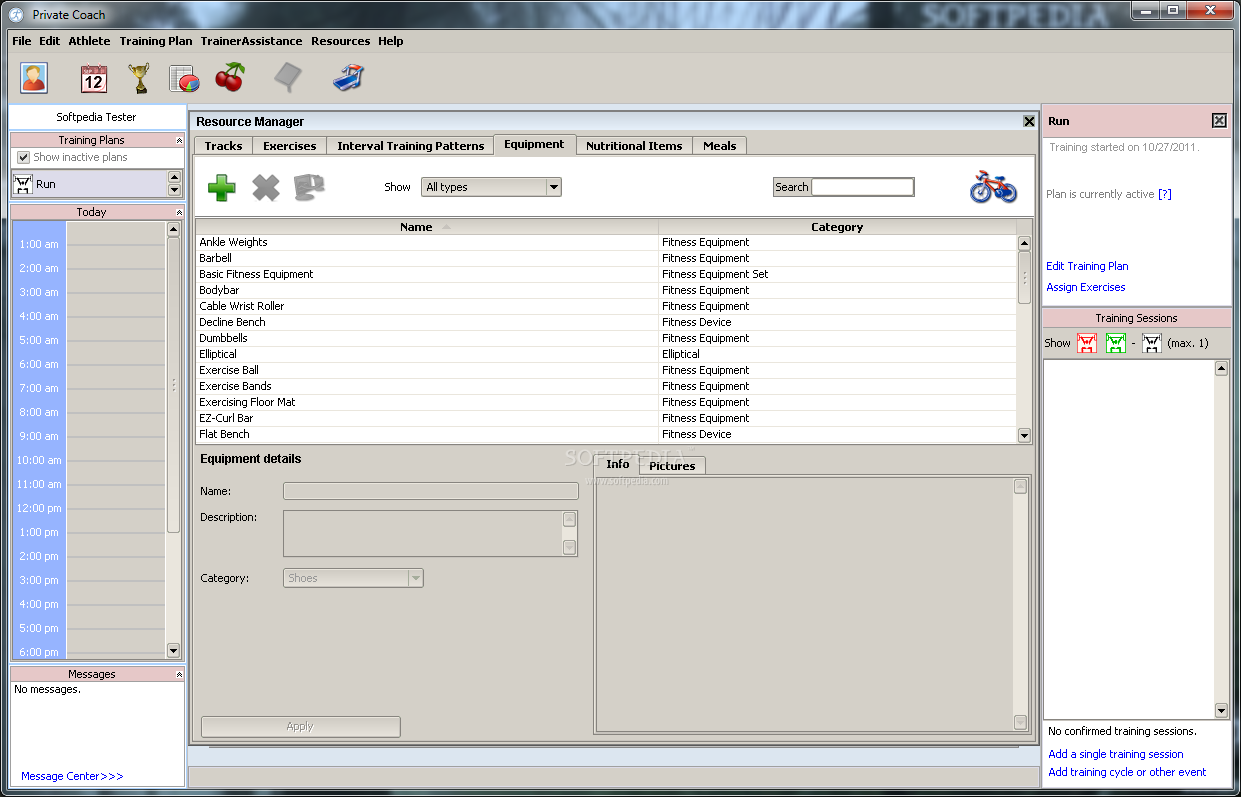The width and height of the screenshot is (1241, 797).
Task: Open the Edit menu
Action: 50,41
